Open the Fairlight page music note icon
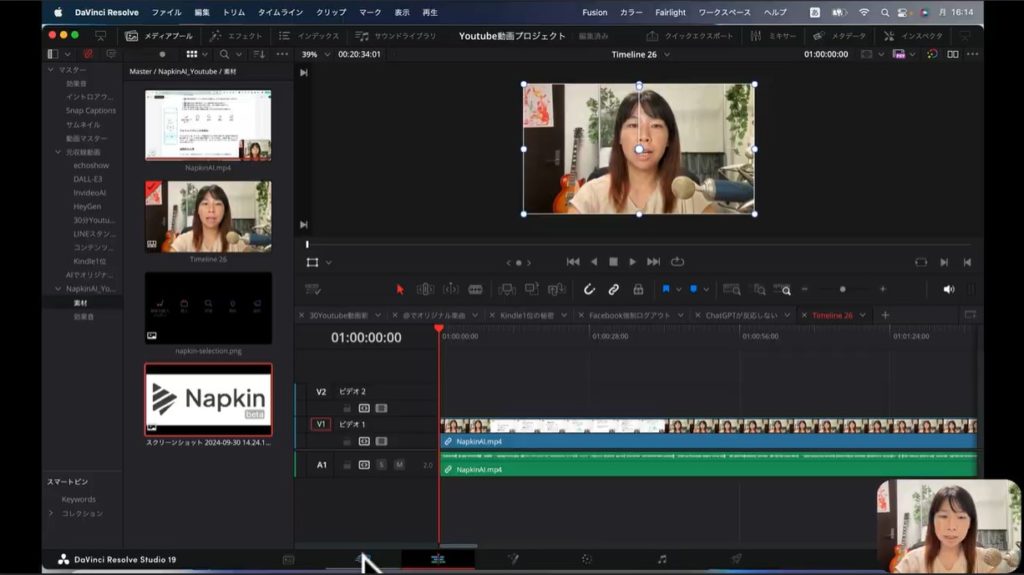This screenshot has height=575, width=1024. 661,559
